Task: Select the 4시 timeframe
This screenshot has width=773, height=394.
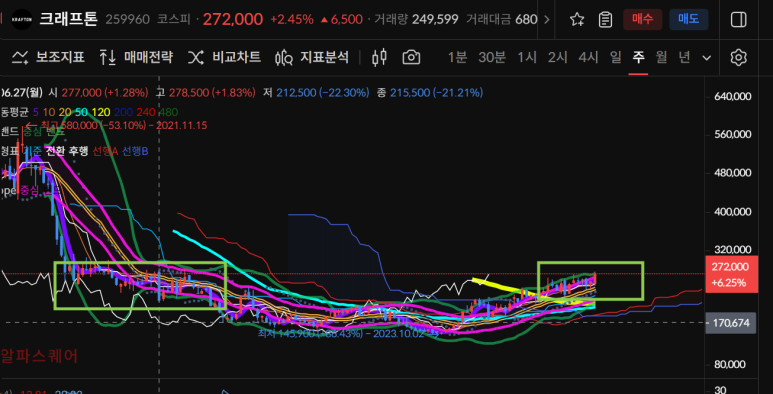Action: click(x=588, y=57)
